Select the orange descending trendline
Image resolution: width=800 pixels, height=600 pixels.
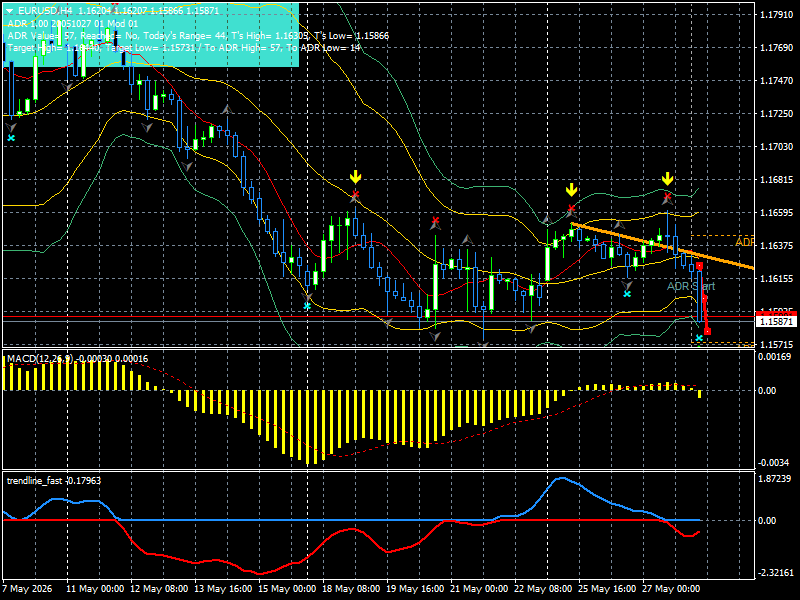pos(662,246)
